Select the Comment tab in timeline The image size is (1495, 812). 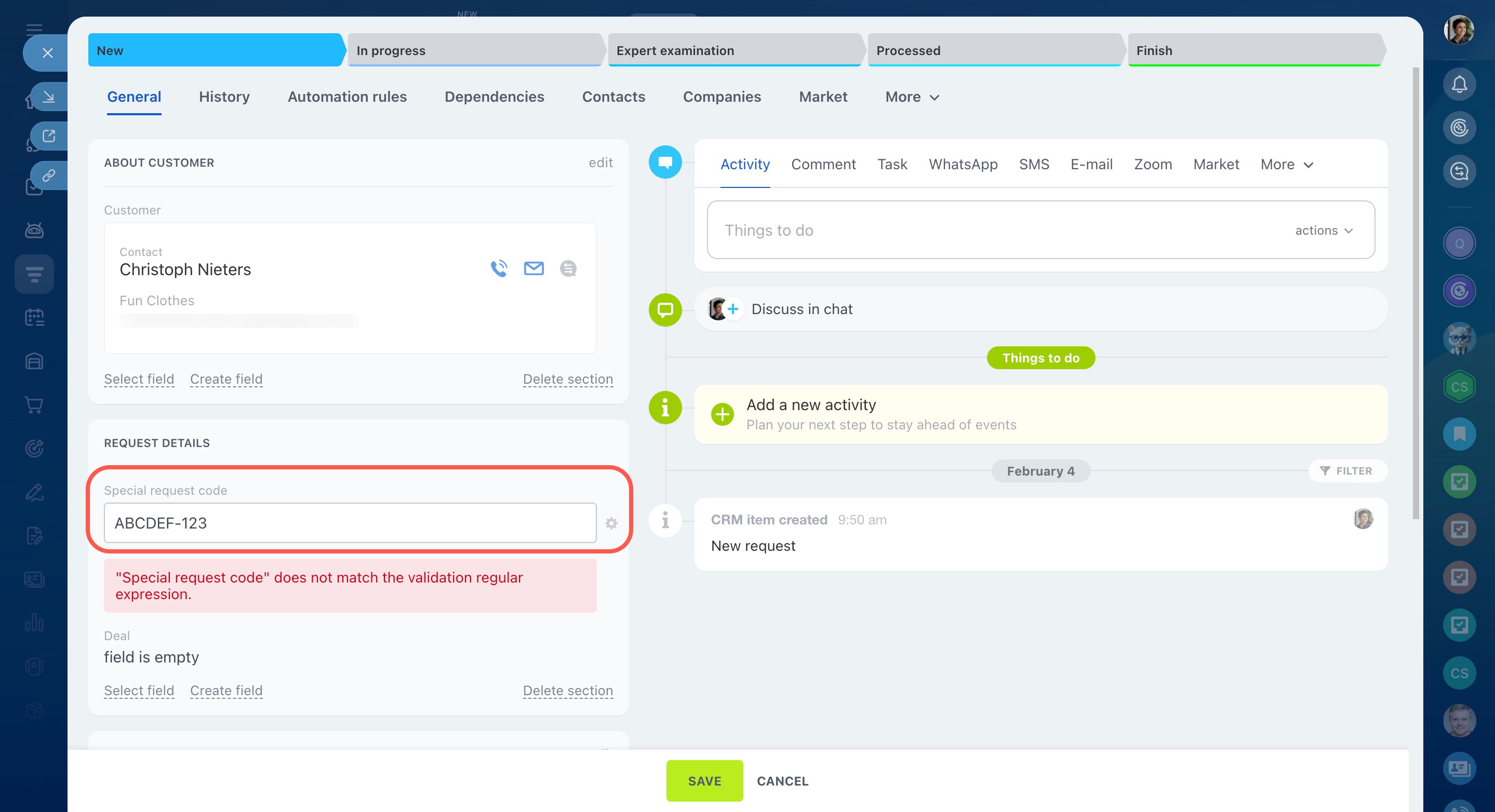click(x=823, y=165)
